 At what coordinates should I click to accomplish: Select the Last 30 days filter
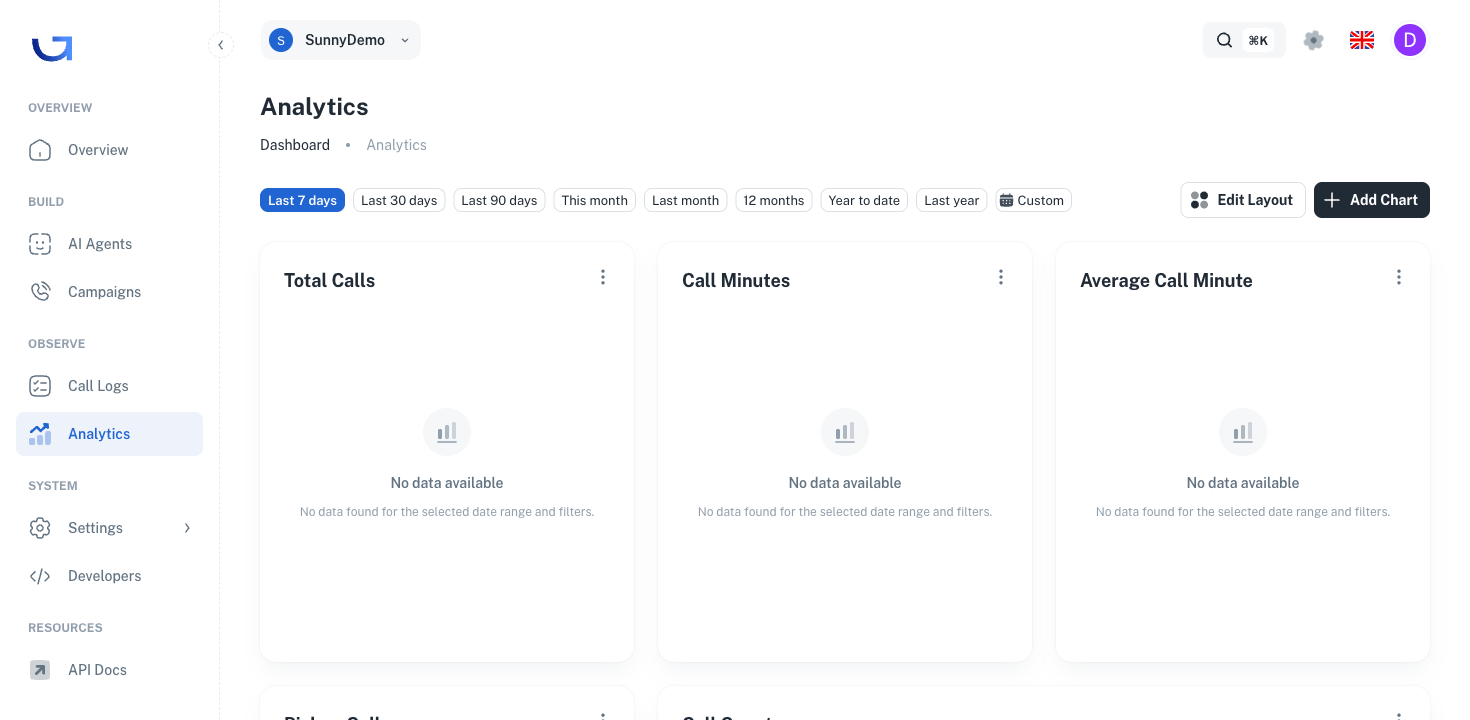[x=399, y=200]
